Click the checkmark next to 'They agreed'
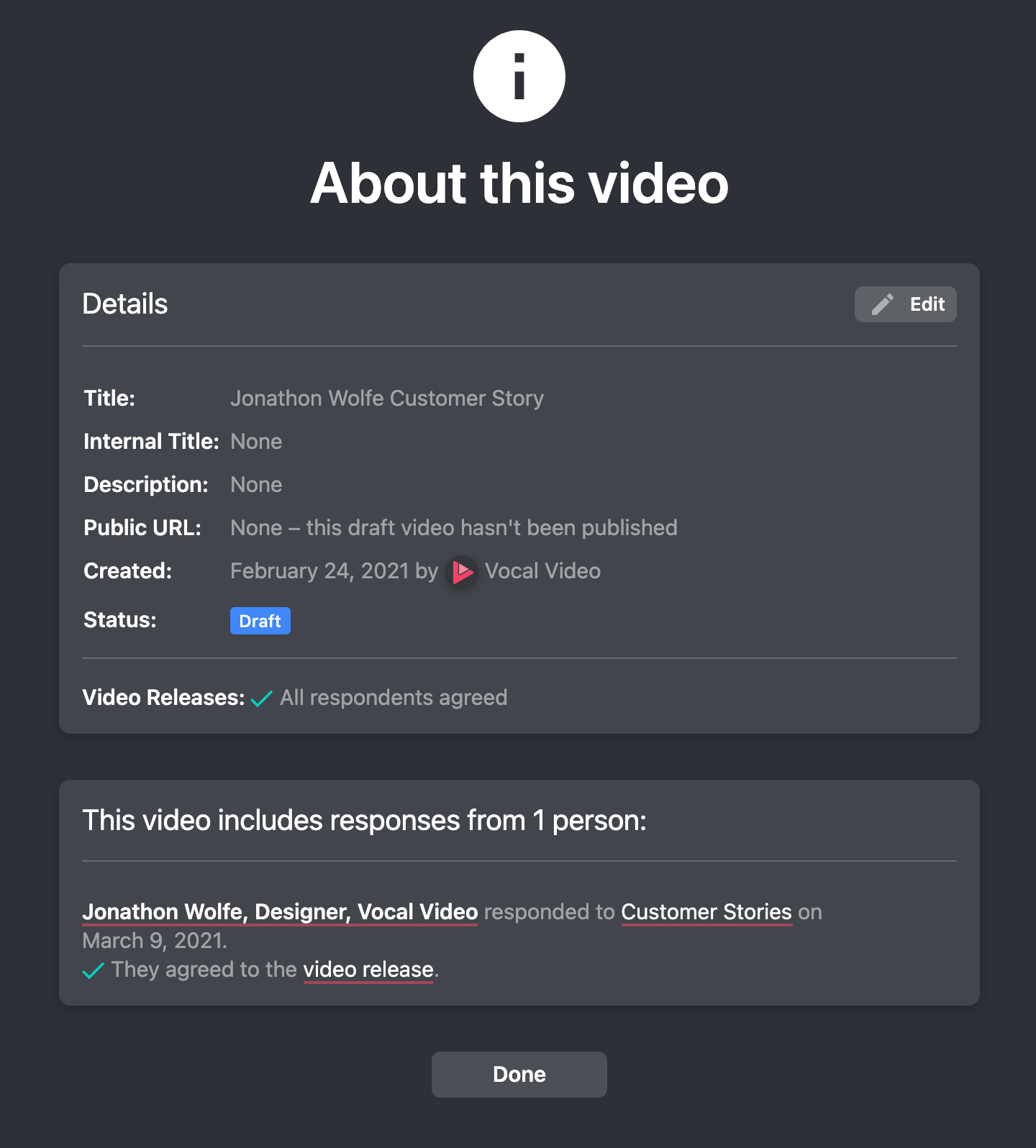The image size is (1036, 1148). point(94,970)
